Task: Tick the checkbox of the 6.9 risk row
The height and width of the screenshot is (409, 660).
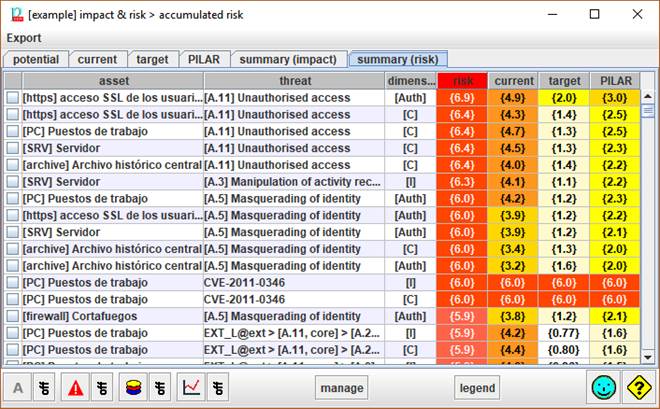Action: [x=12, y=99]
